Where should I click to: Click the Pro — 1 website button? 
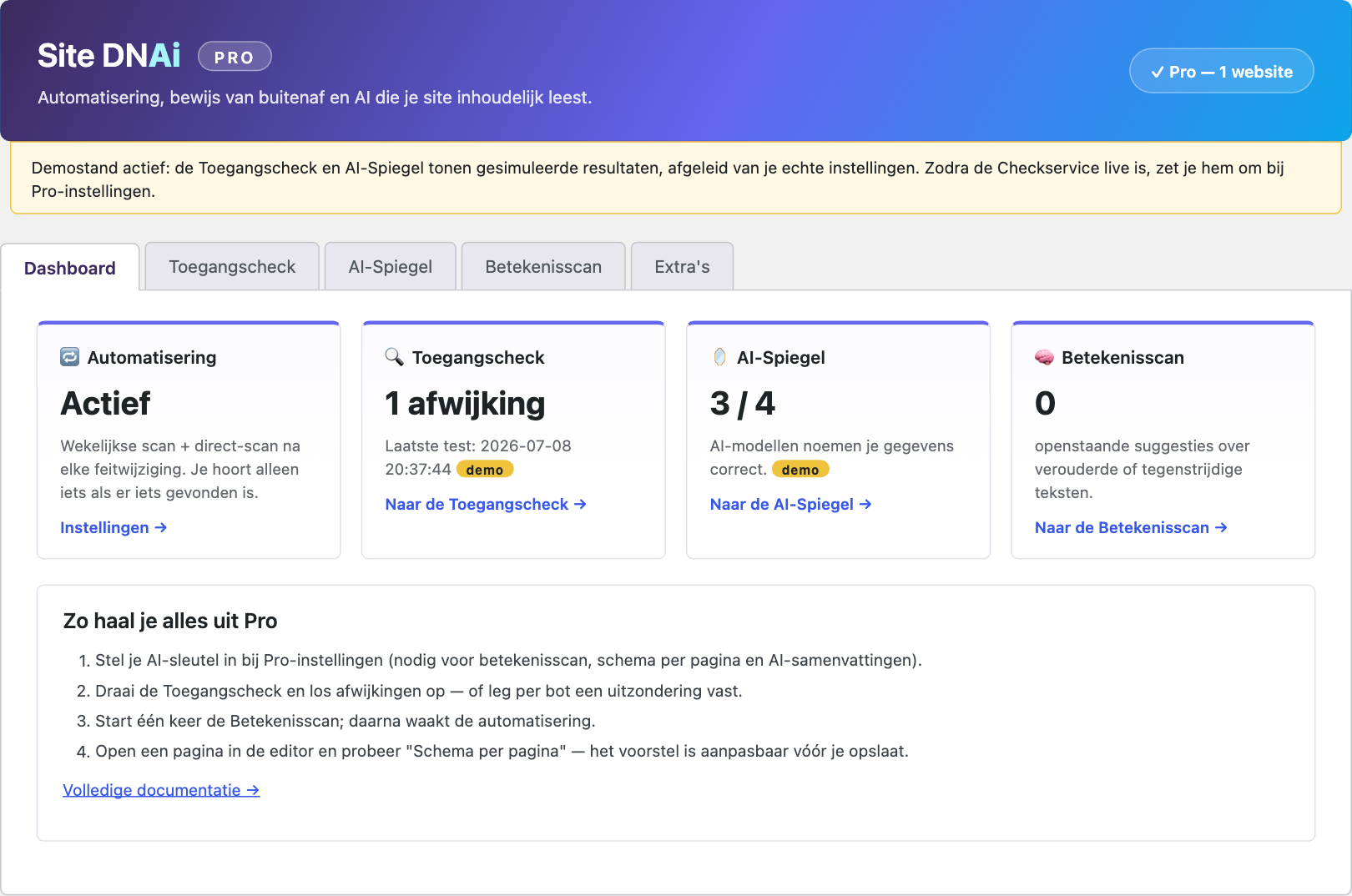(x=1222, y=71)
